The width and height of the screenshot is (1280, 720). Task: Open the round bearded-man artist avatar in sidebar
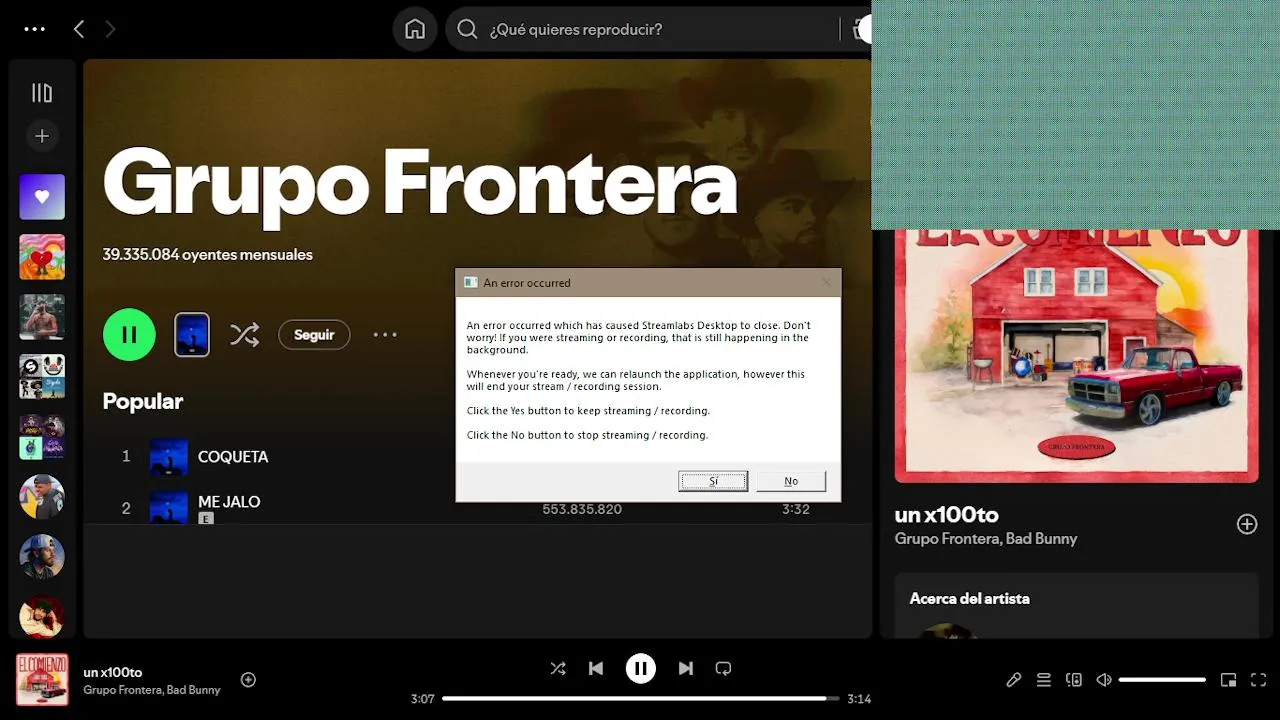click(x=42, y=557)
